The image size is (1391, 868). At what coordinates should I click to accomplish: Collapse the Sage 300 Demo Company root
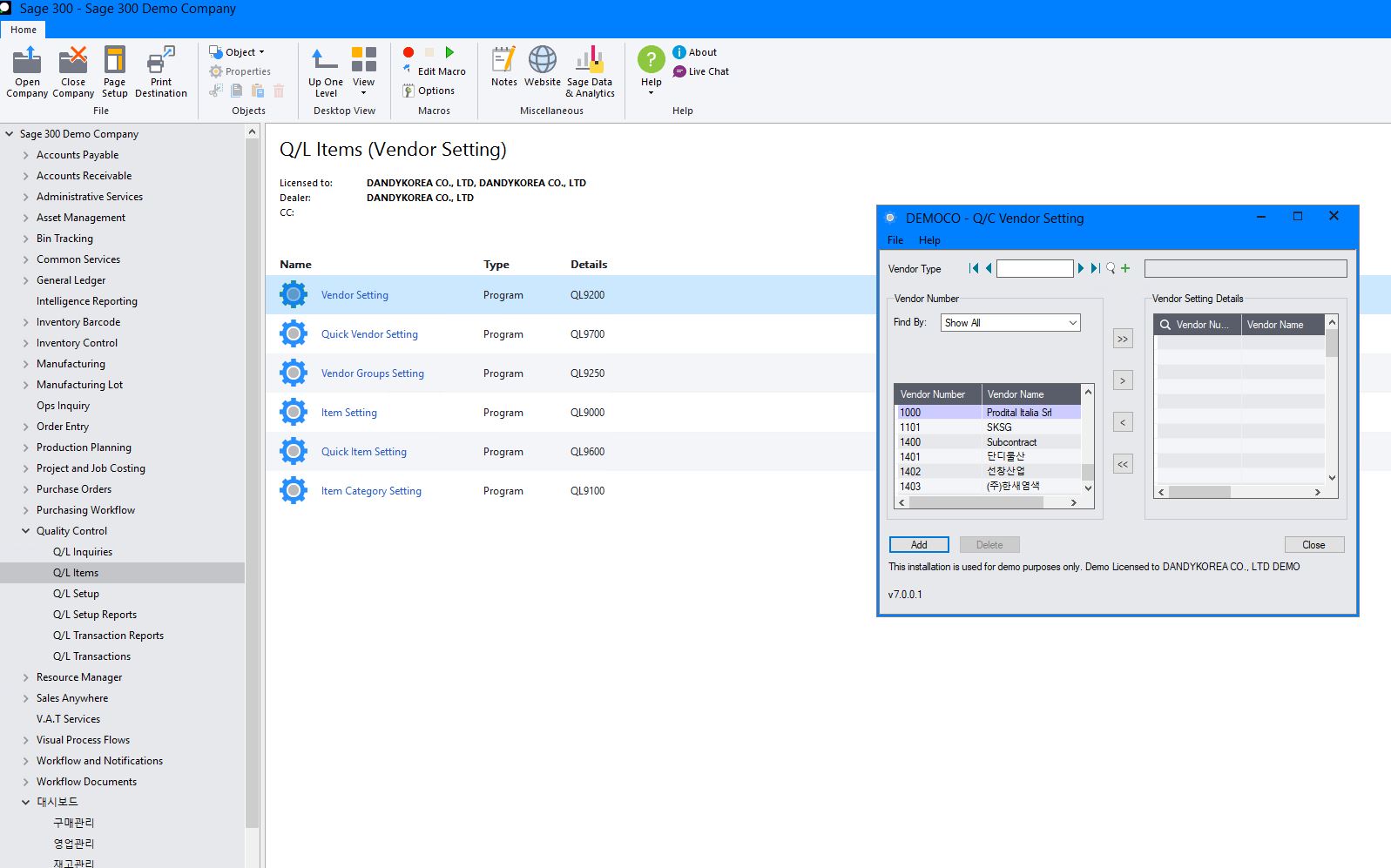pos(9,134)
